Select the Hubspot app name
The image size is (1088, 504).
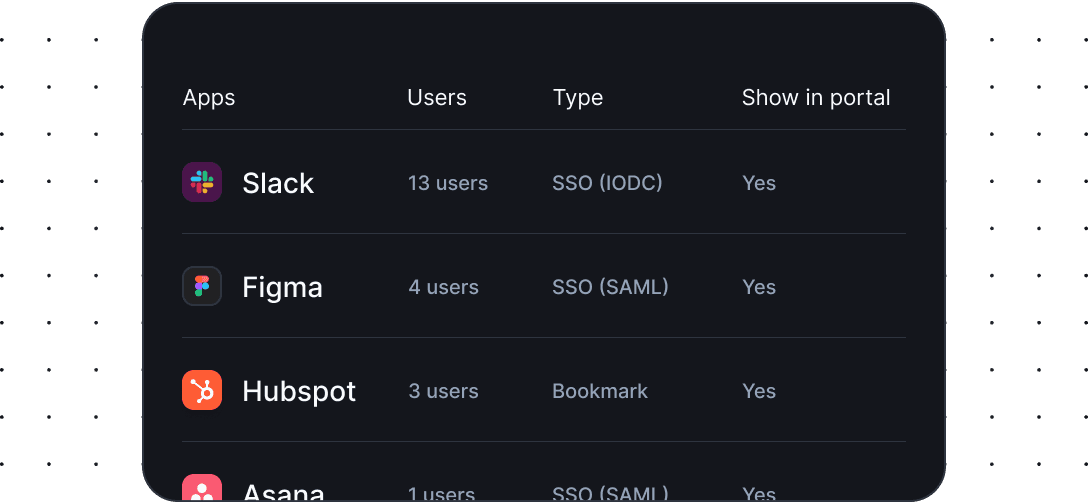coord(299,391)
